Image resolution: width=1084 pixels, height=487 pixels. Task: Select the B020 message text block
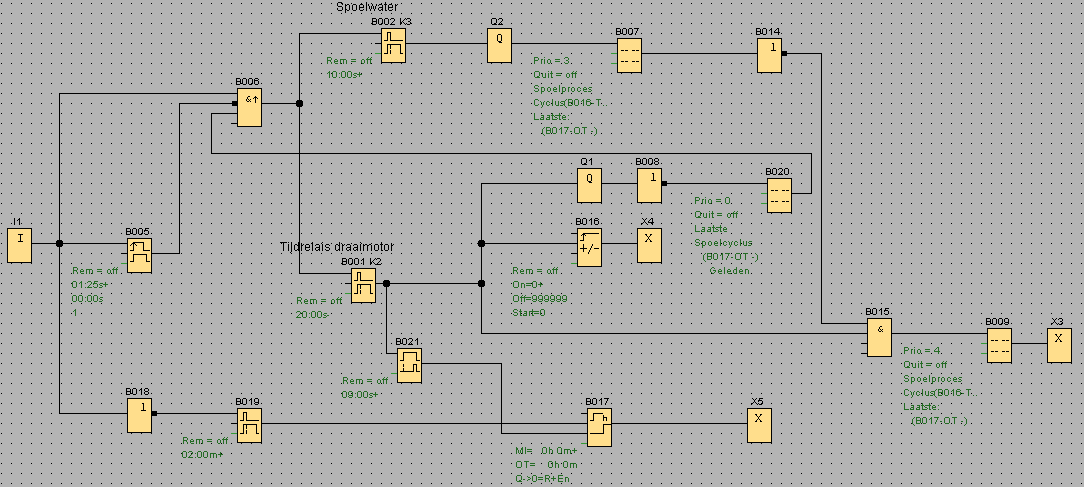pyautogui.click(x=779, y=194)
